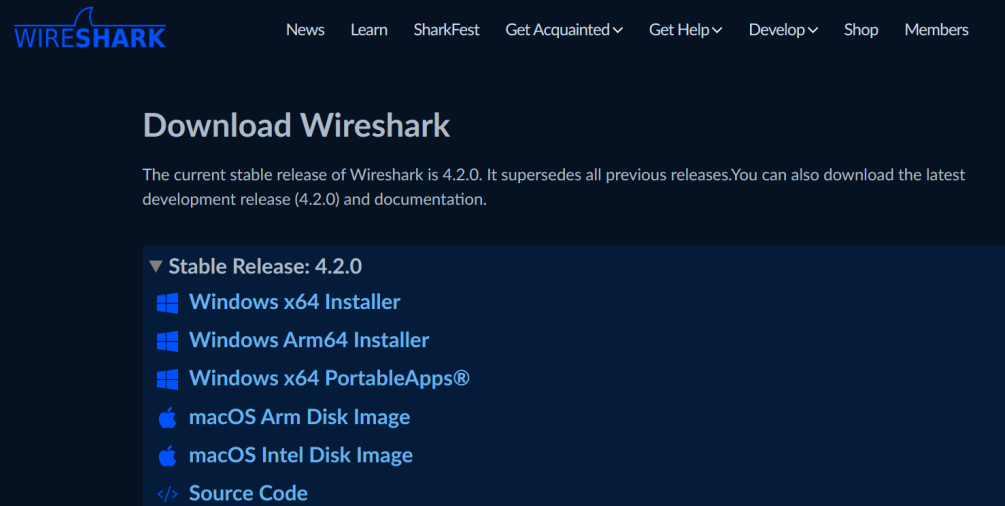Download the Source Code

pos(248,493)
